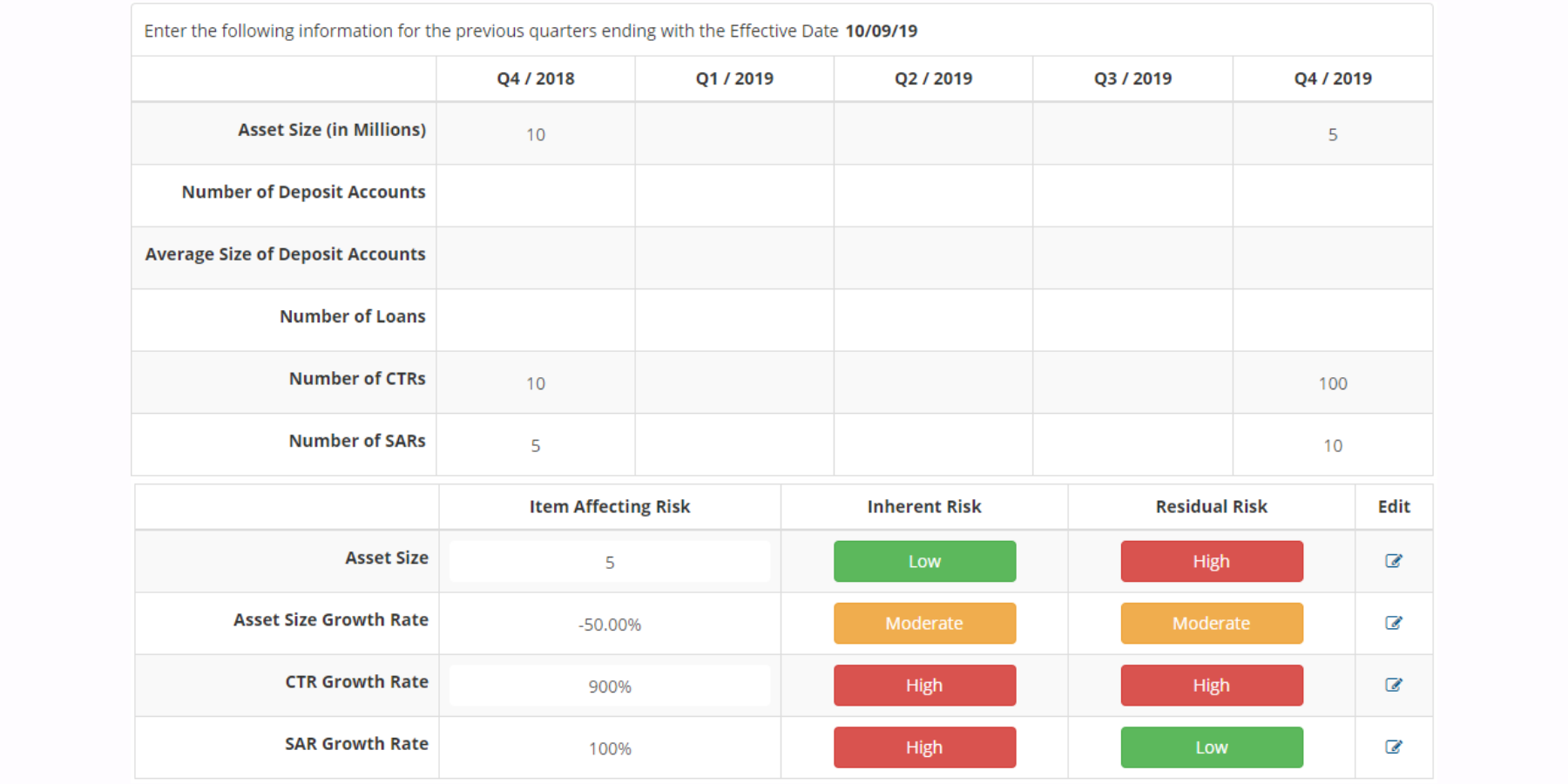This screenshot has height=784, width=1568.
Task: Select Asset Size Q4 / 2018 cell
Action: (x=536, y=134)
